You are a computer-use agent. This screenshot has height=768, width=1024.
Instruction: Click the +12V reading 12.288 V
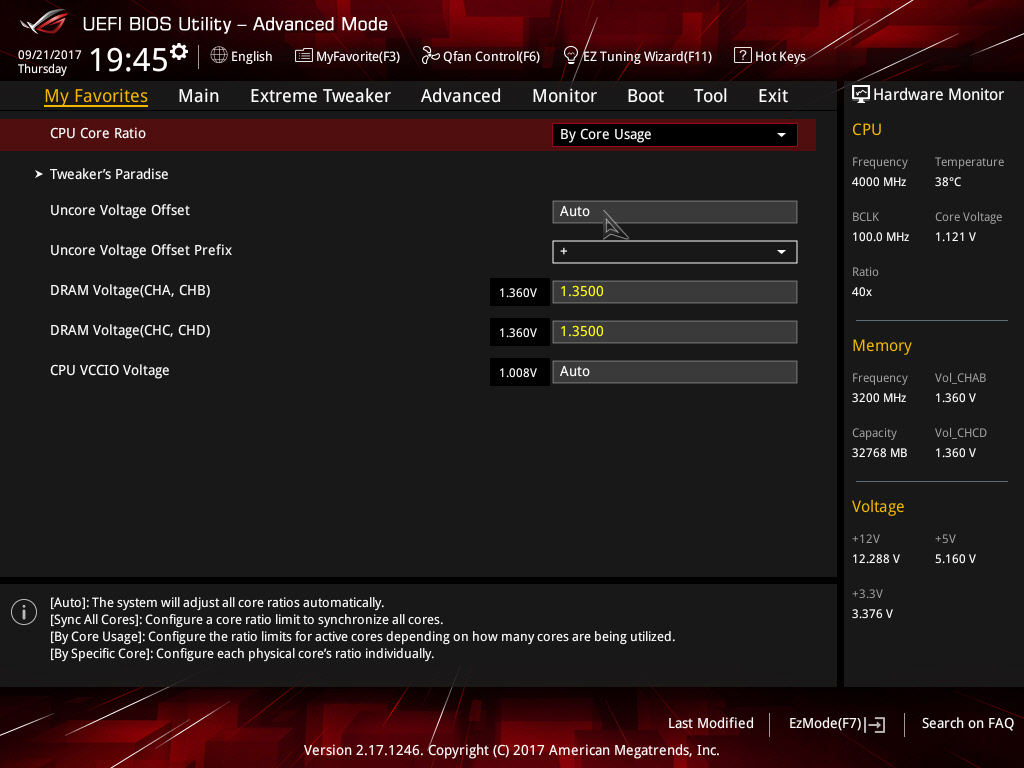coord(876,559)
